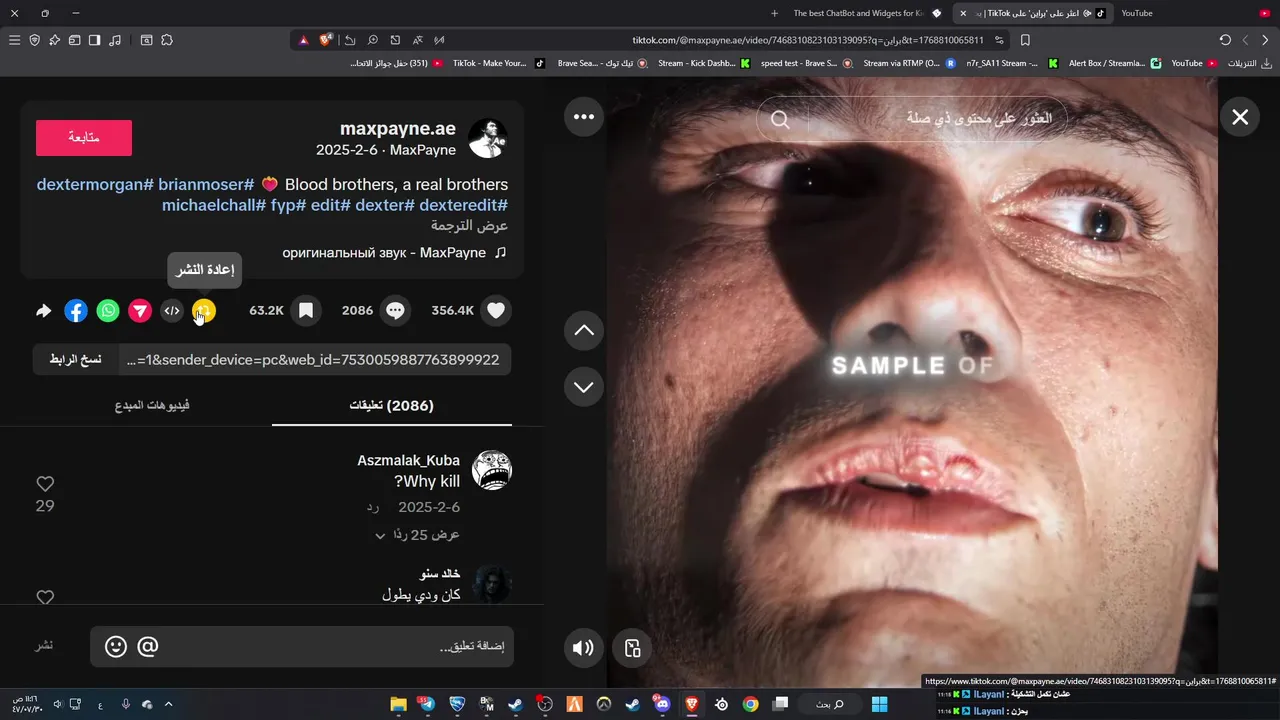Open comments via the speech bubble icon
This screenshot has height=720, width=1280.
click(396, 311)
